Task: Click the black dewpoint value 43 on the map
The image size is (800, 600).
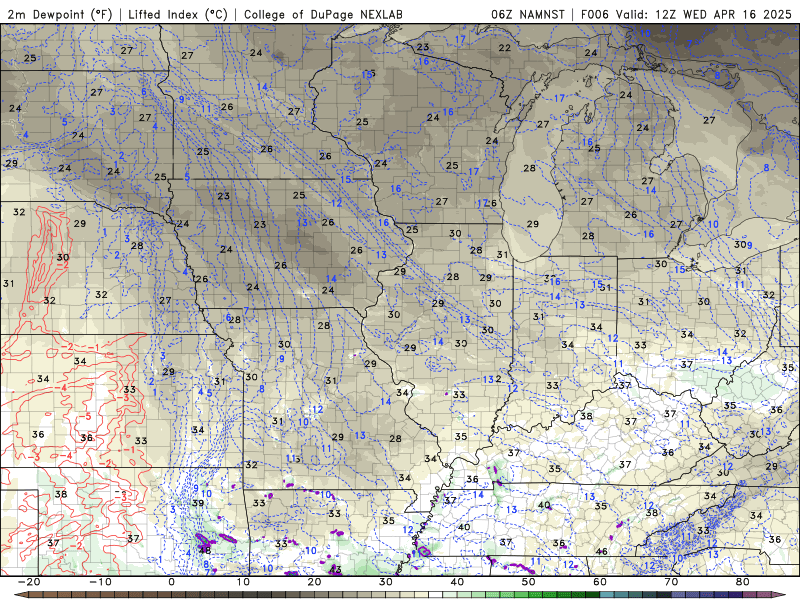Action: click(335, 569)
